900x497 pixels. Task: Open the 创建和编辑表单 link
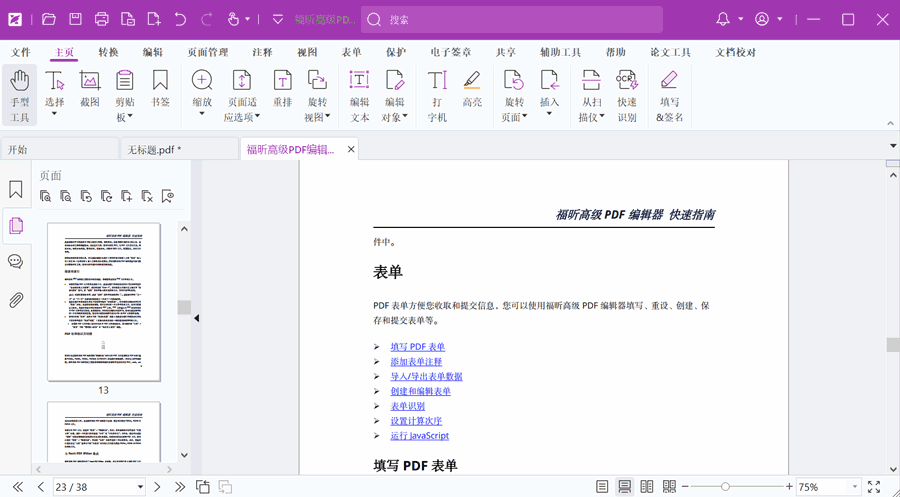[x=421, y=391]
